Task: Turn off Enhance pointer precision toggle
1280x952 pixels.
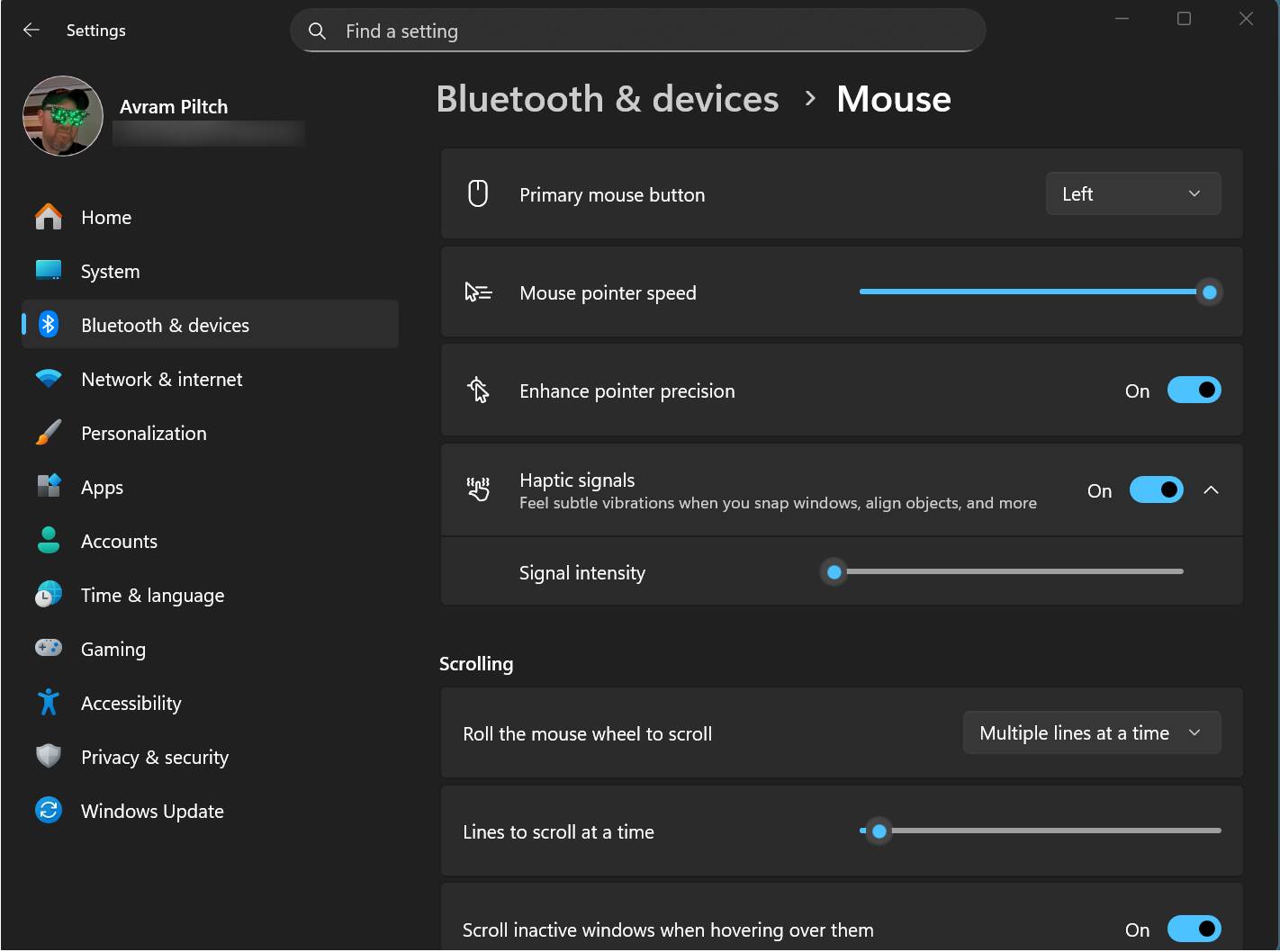Action: point(1194,391)
